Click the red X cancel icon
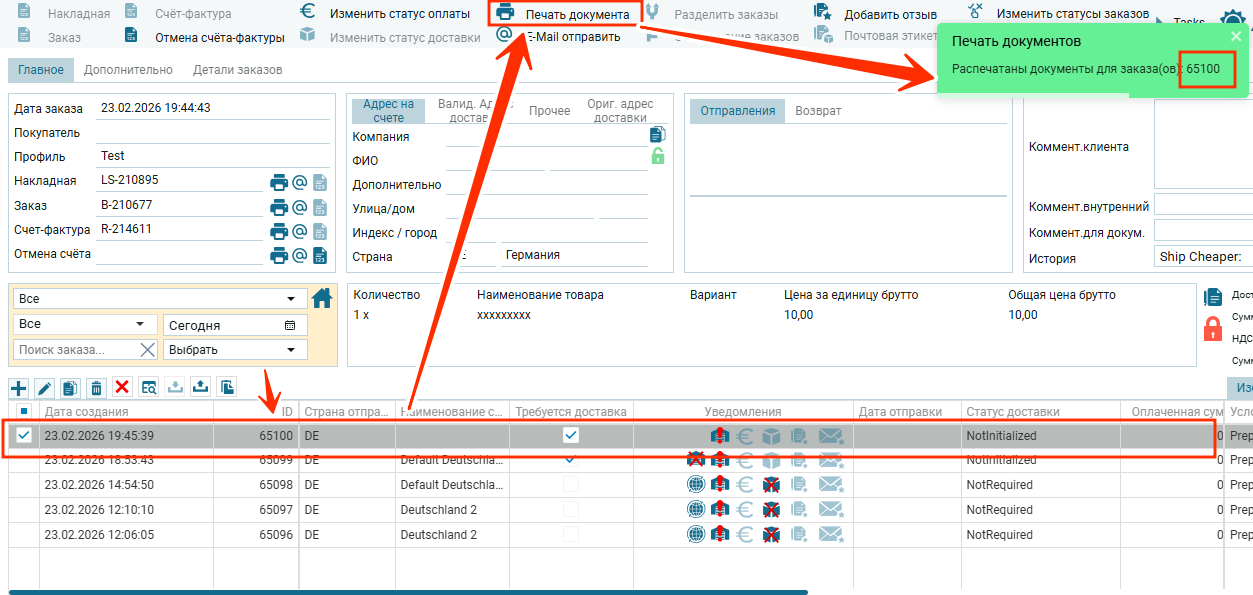This screenshot has height=595, width=1253. click(122, 387)
